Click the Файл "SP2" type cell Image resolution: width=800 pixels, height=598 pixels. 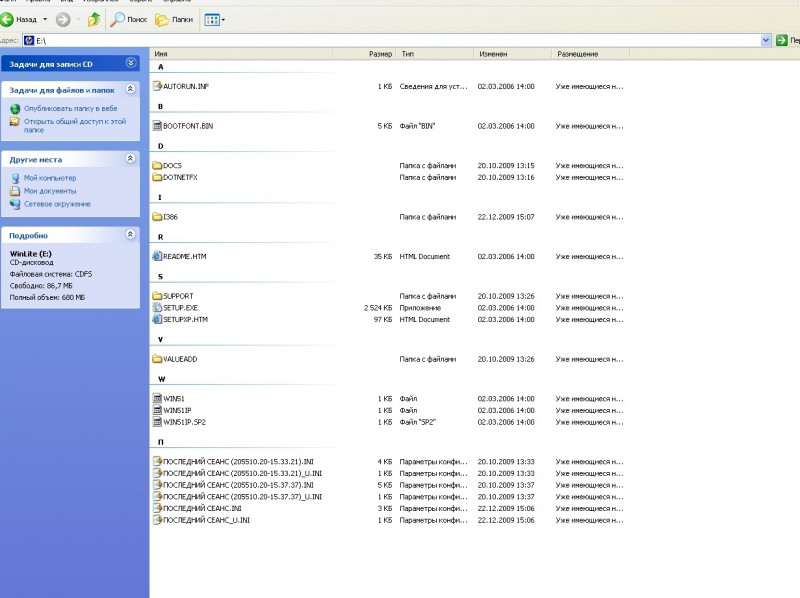(x=417, y=422)
